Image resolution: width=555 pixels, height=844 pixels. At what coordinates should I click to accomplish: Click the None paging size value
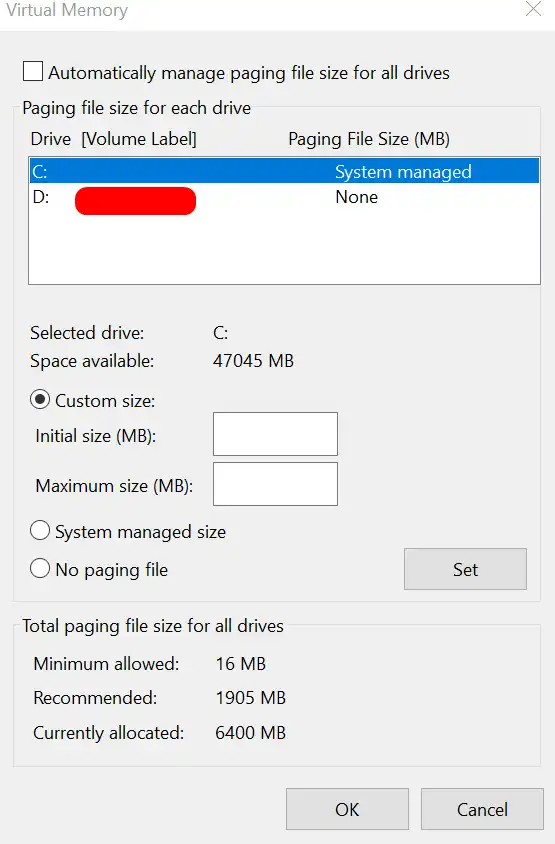pos(356,197)
